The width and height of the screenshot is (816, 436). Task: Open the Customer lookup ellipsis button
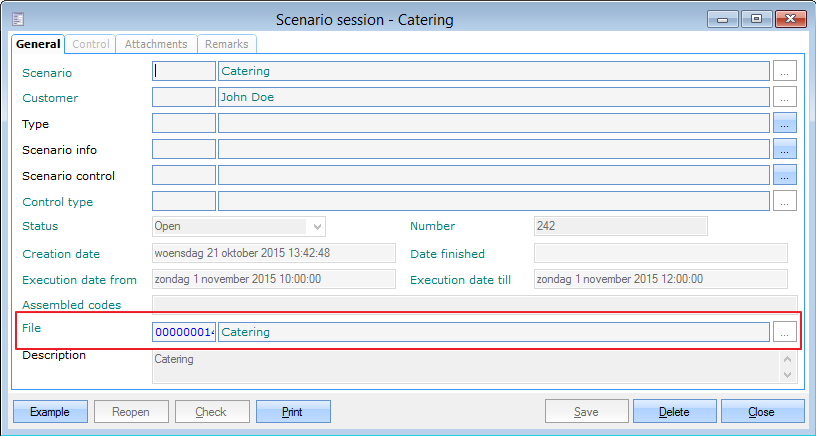click(x=785, y=97)
